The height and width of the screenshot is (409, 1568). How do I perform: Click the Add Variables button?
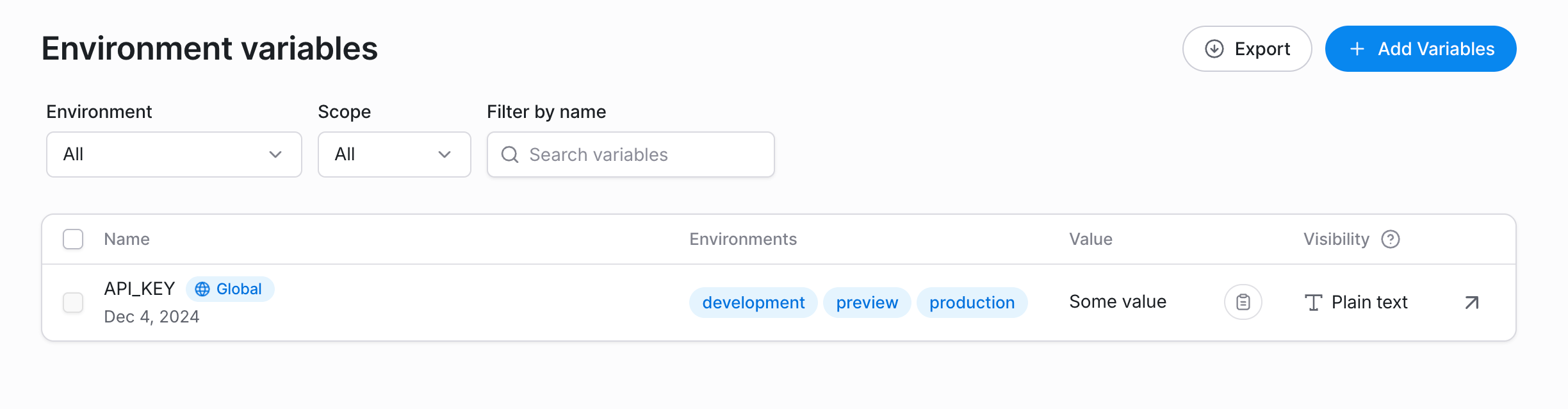point(1420,49)
